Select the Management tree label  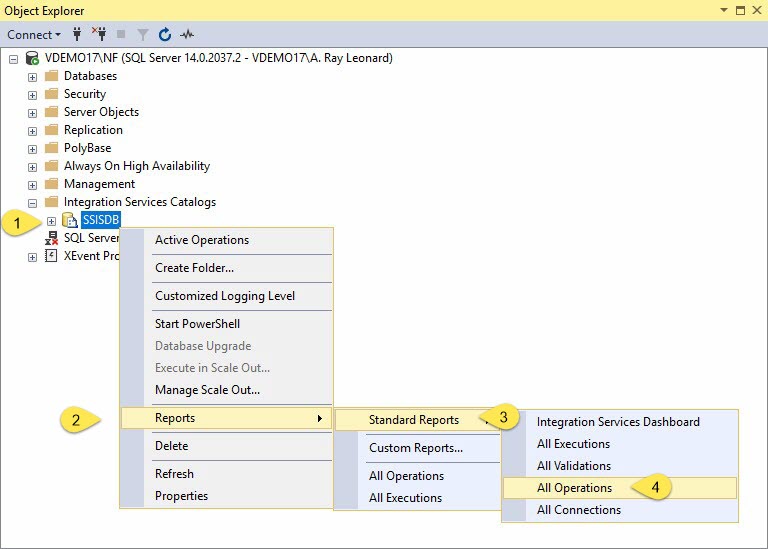click(99, 184)
